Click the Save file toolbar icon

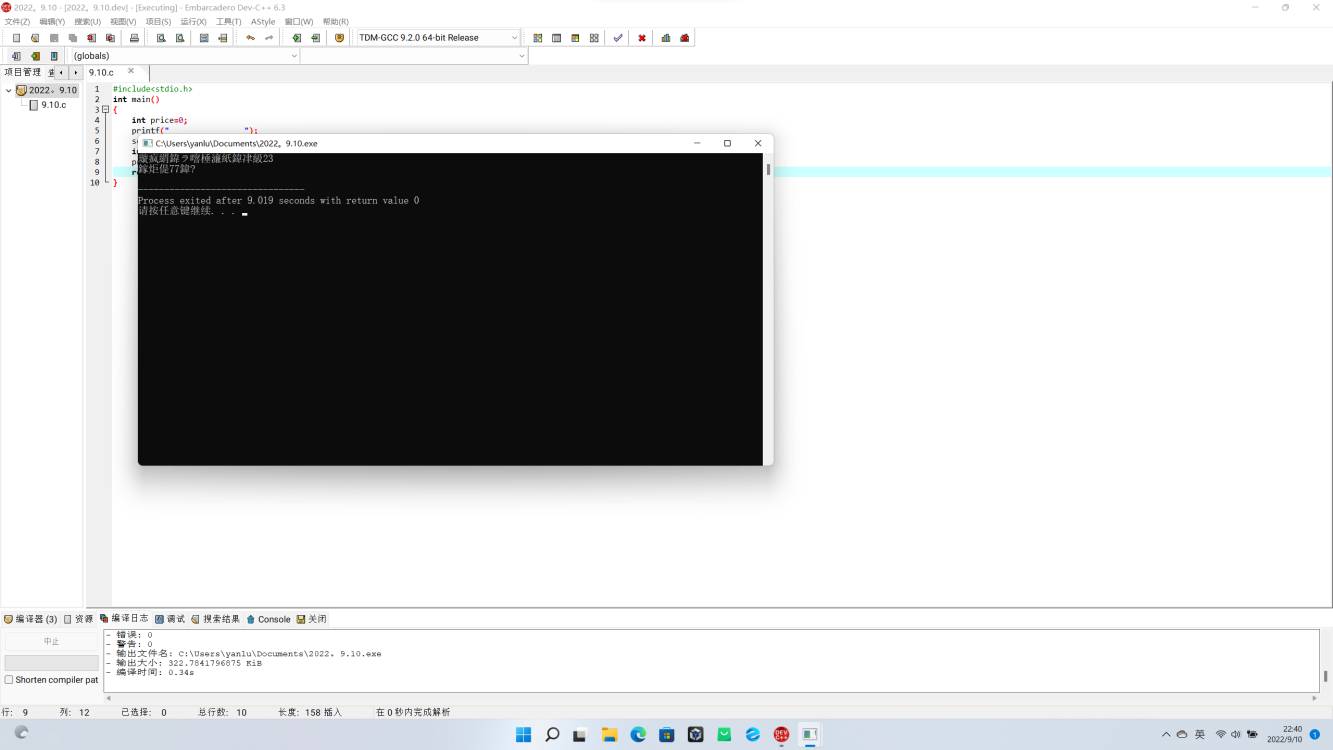[x=54, y=38]
